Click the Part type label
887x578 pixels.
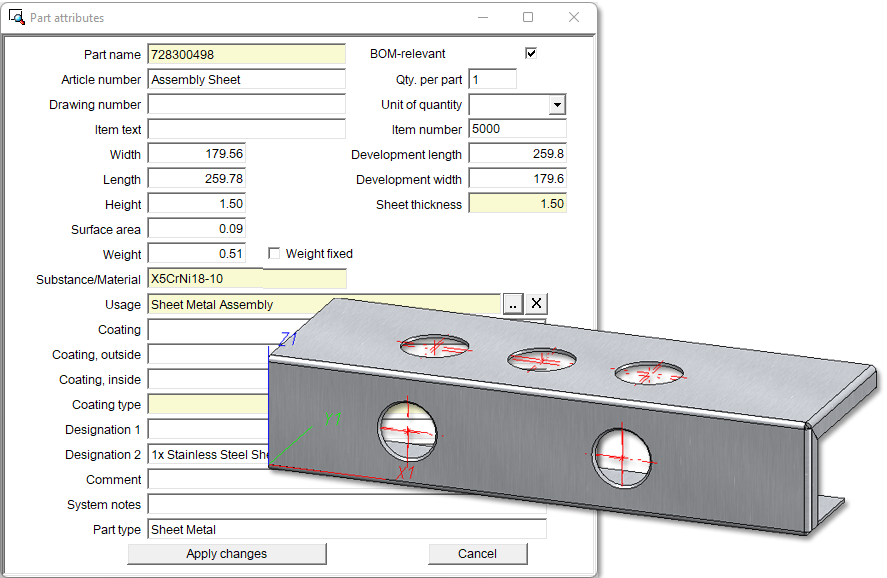(117, 529)
